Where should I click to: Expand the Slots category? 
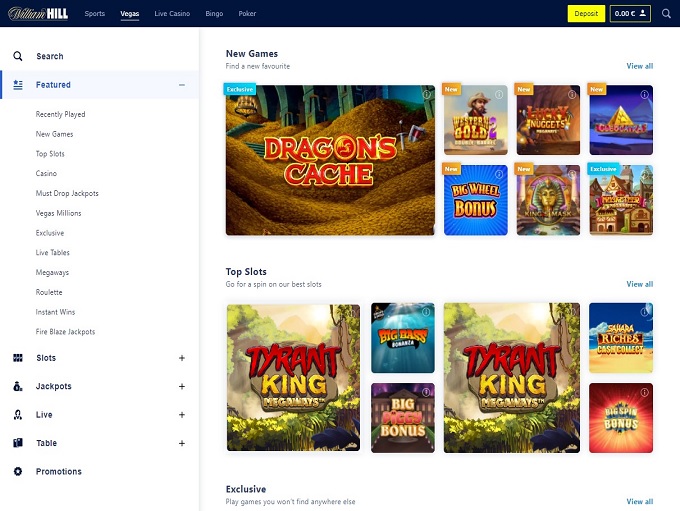(182, 358)
